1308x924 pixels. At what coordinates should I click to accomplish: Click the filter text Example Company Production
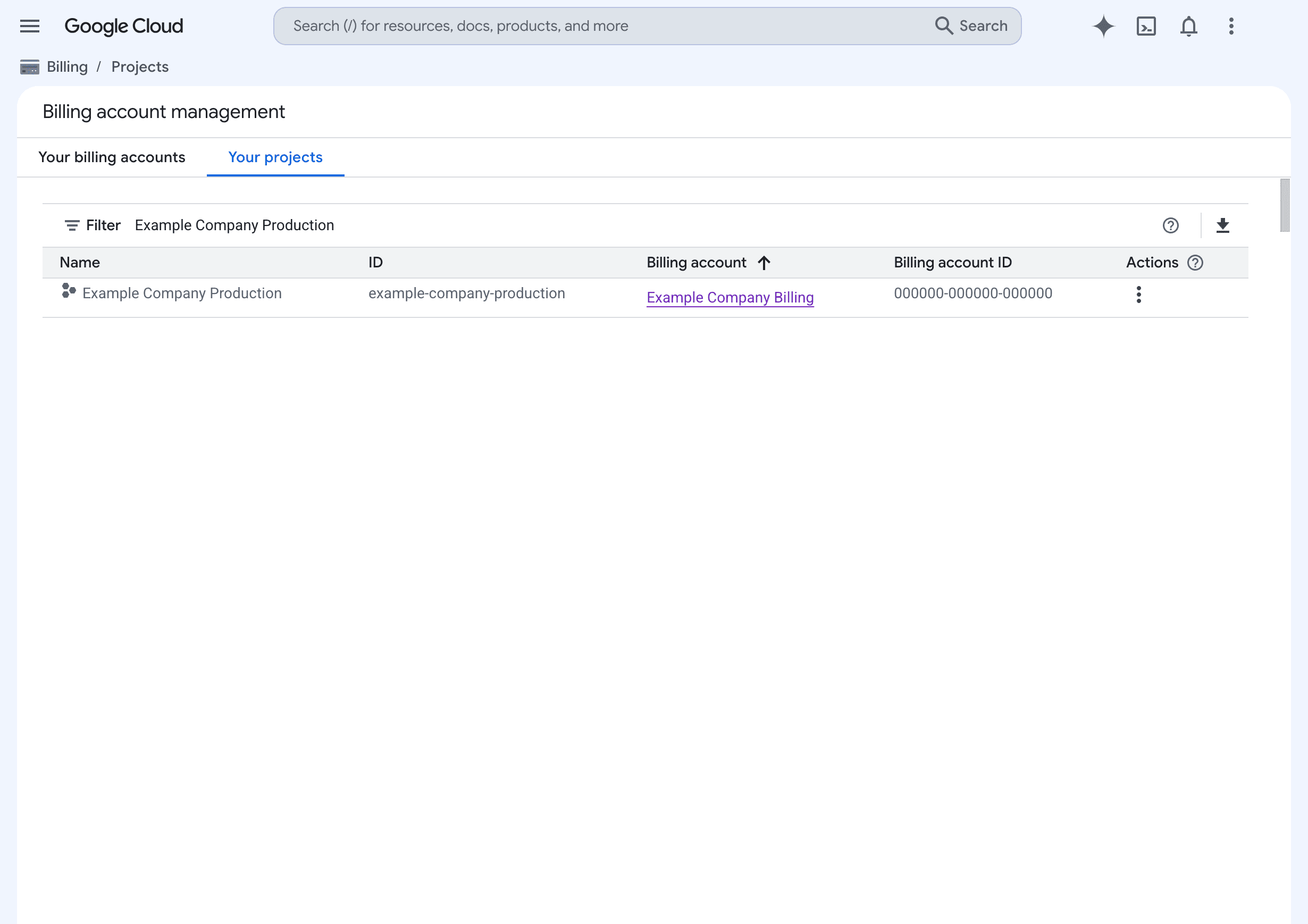pyautogui.click(x=234, y=225)
